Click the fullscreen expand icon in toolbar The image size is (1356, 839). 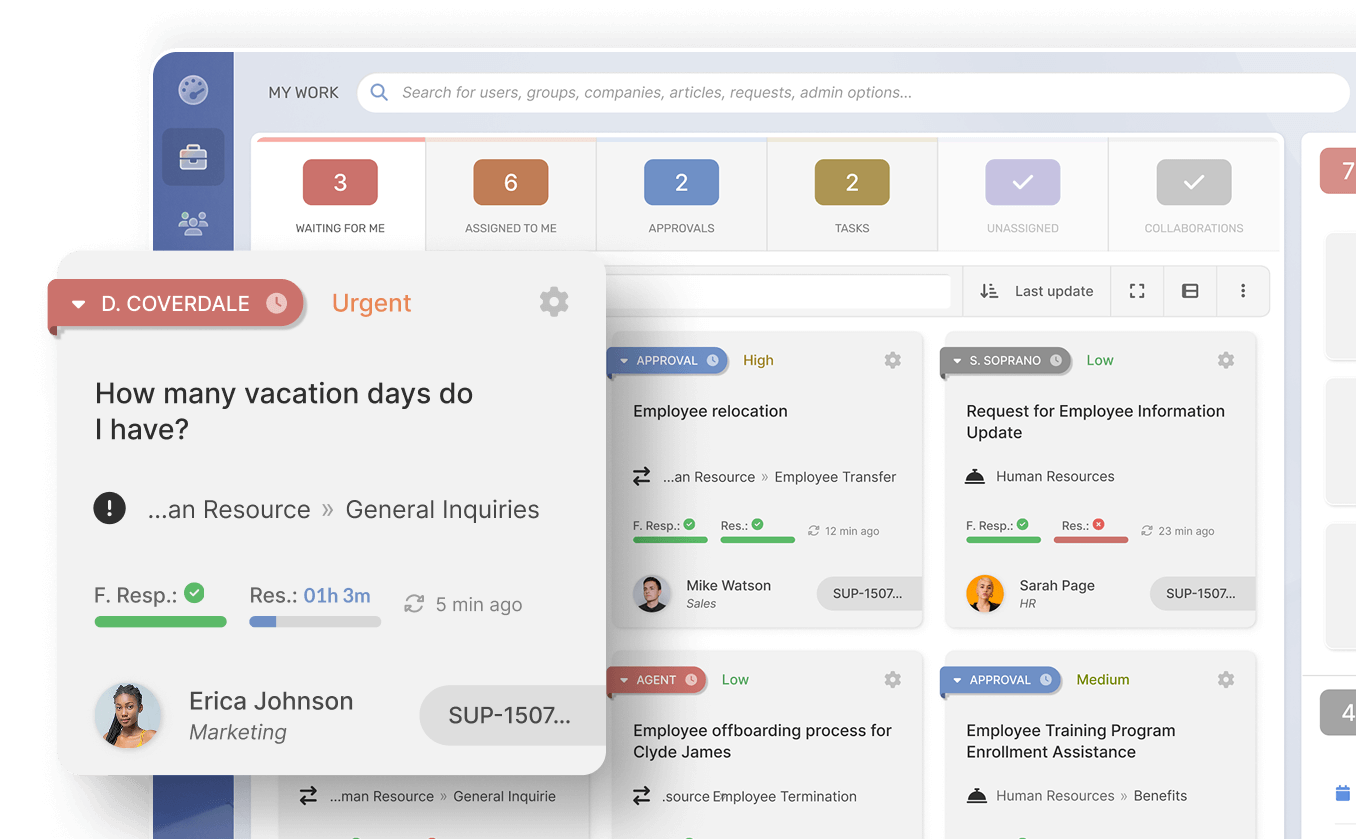click(x=1137, y=291)
